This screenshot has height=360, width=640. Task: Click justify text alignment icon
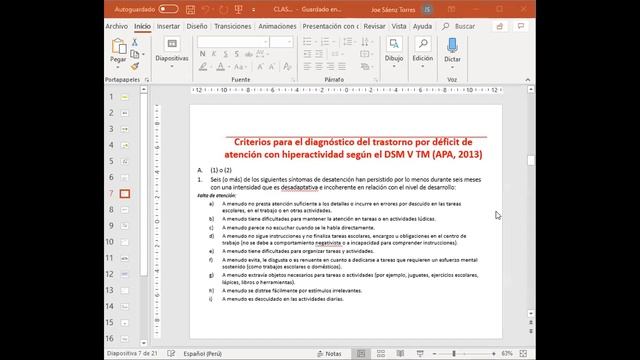(x=342, y=67)
